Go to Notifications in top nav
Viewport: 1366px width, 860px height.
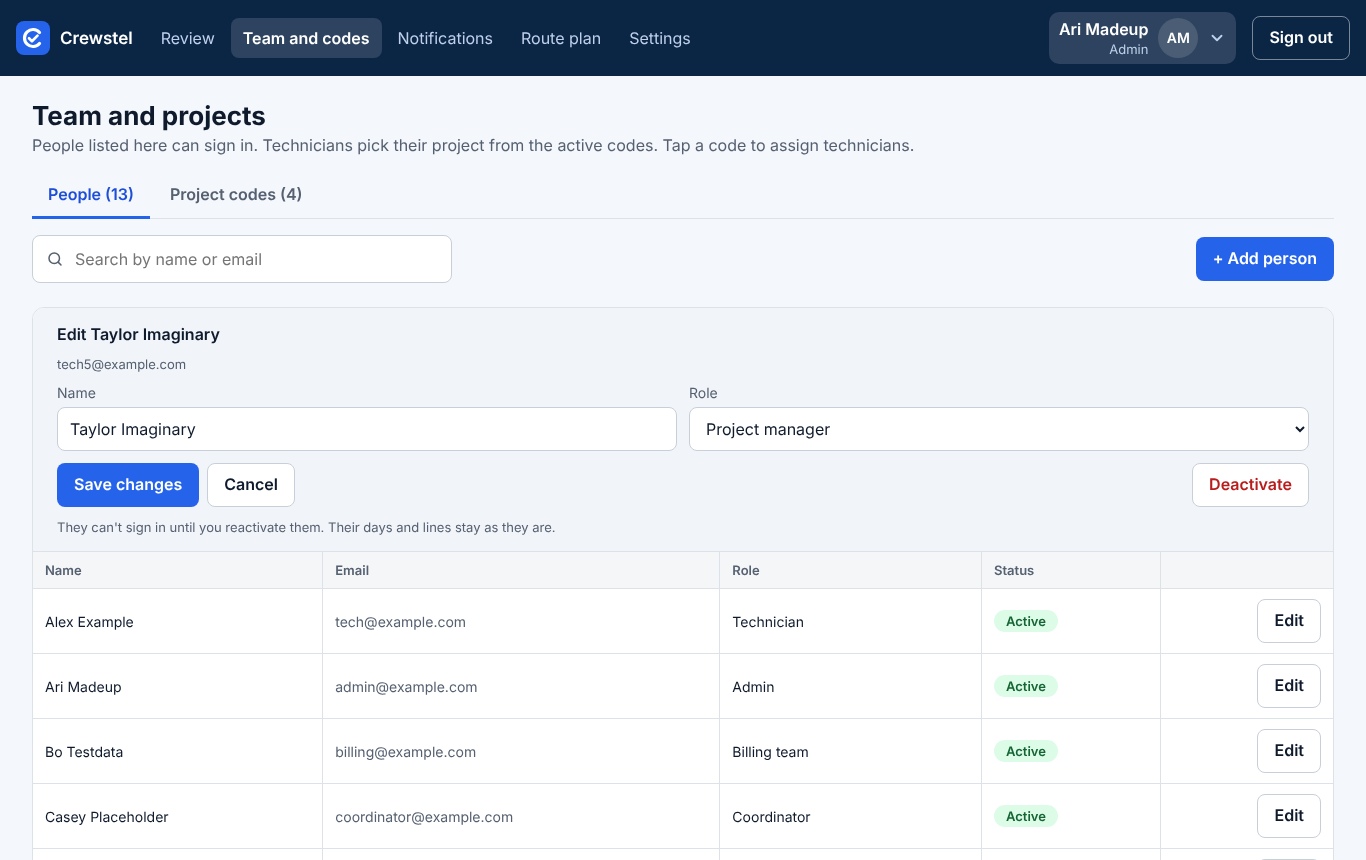[445, 38]
